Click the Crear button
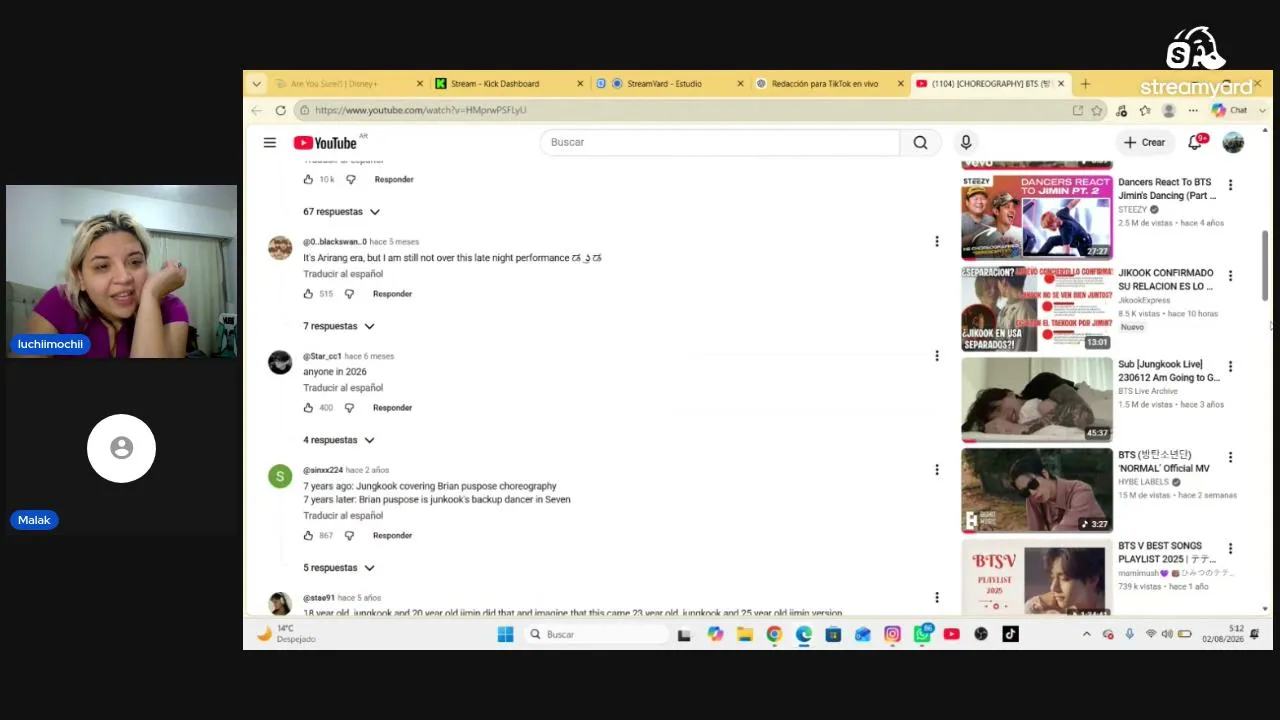Image resolution: width=1280 pixels, height=720 pixels. [x=1144, y=142]
